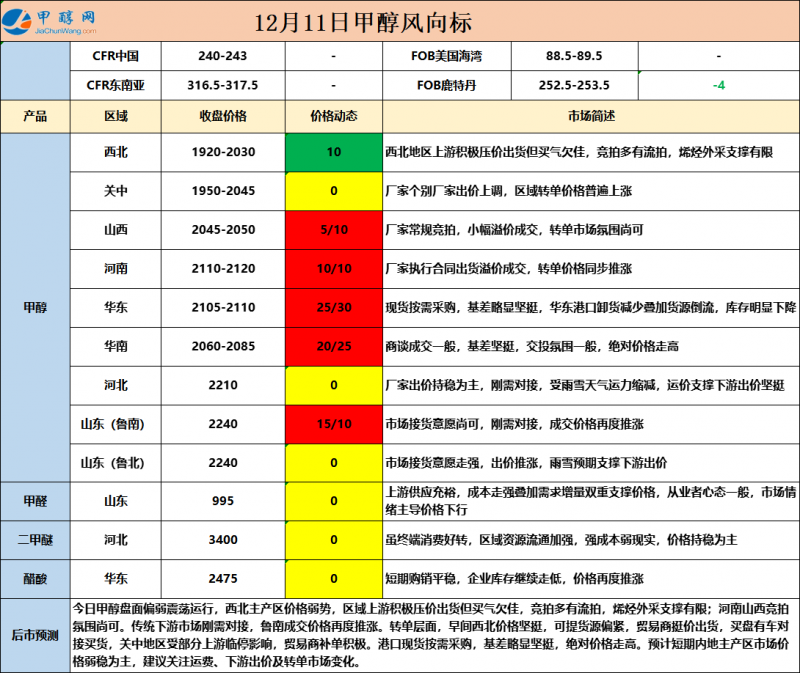
Task: Click the 后市预测 section label
Action: tap(35, 635)
